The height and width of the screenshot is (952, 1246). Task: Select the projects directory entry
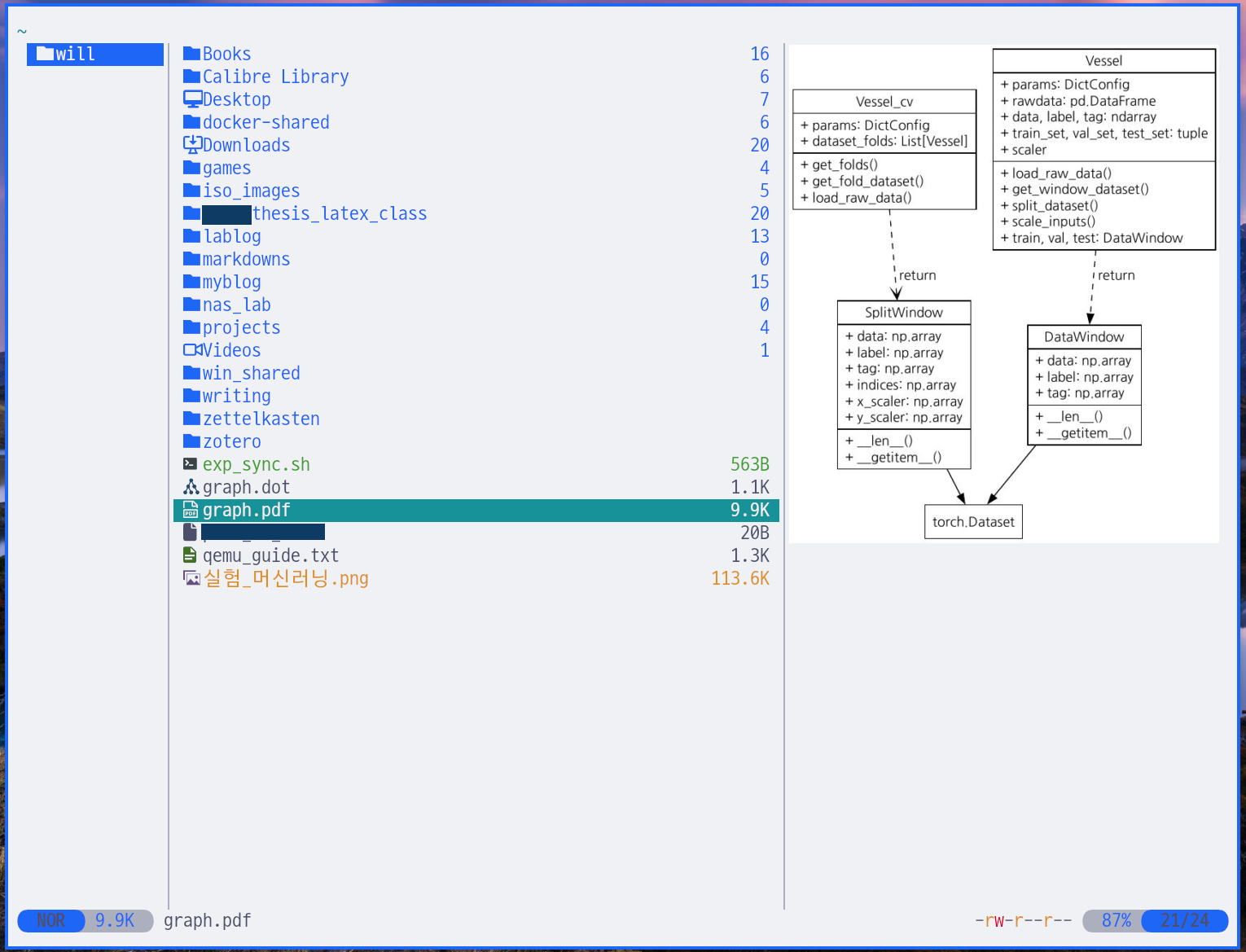(x=241, y=327)
